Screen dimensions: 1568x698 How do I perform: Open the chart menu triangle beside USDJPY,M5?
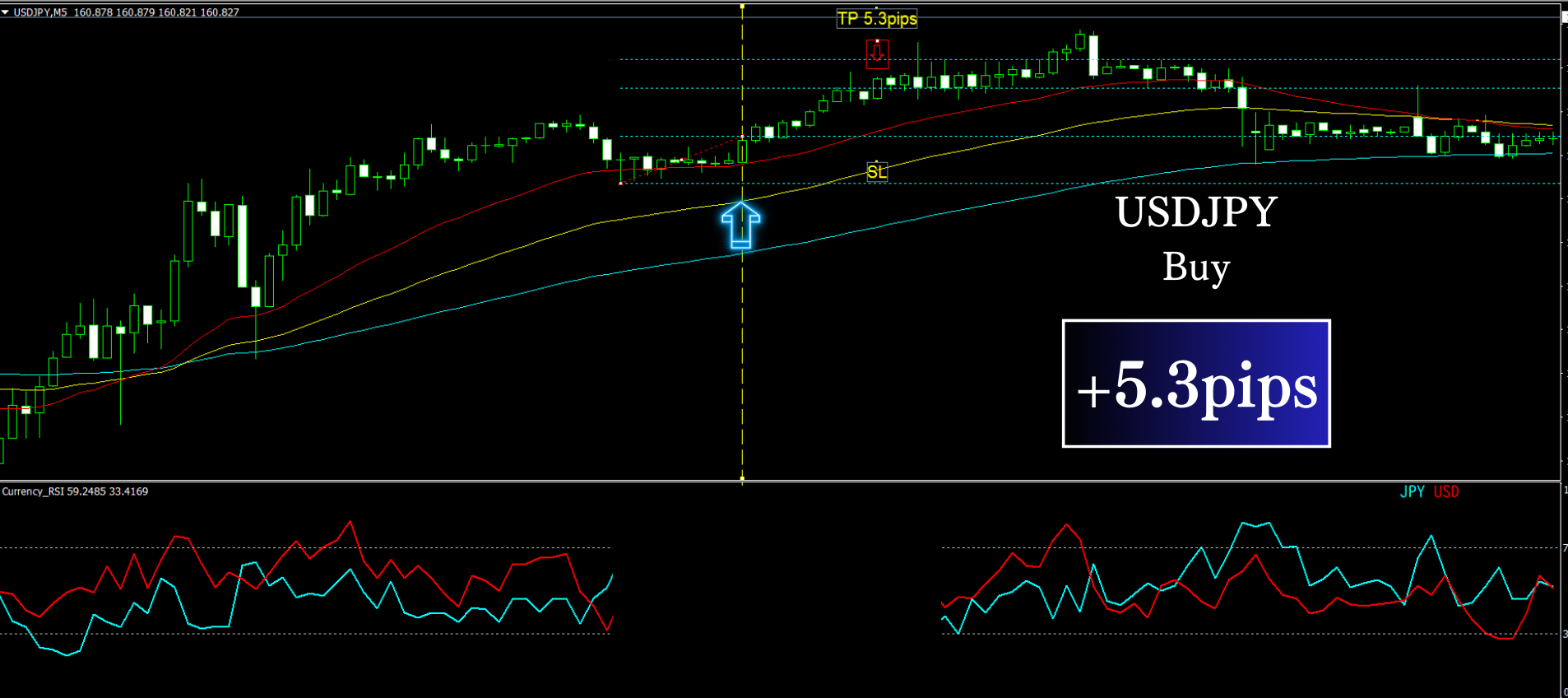(x=5, y=12)
